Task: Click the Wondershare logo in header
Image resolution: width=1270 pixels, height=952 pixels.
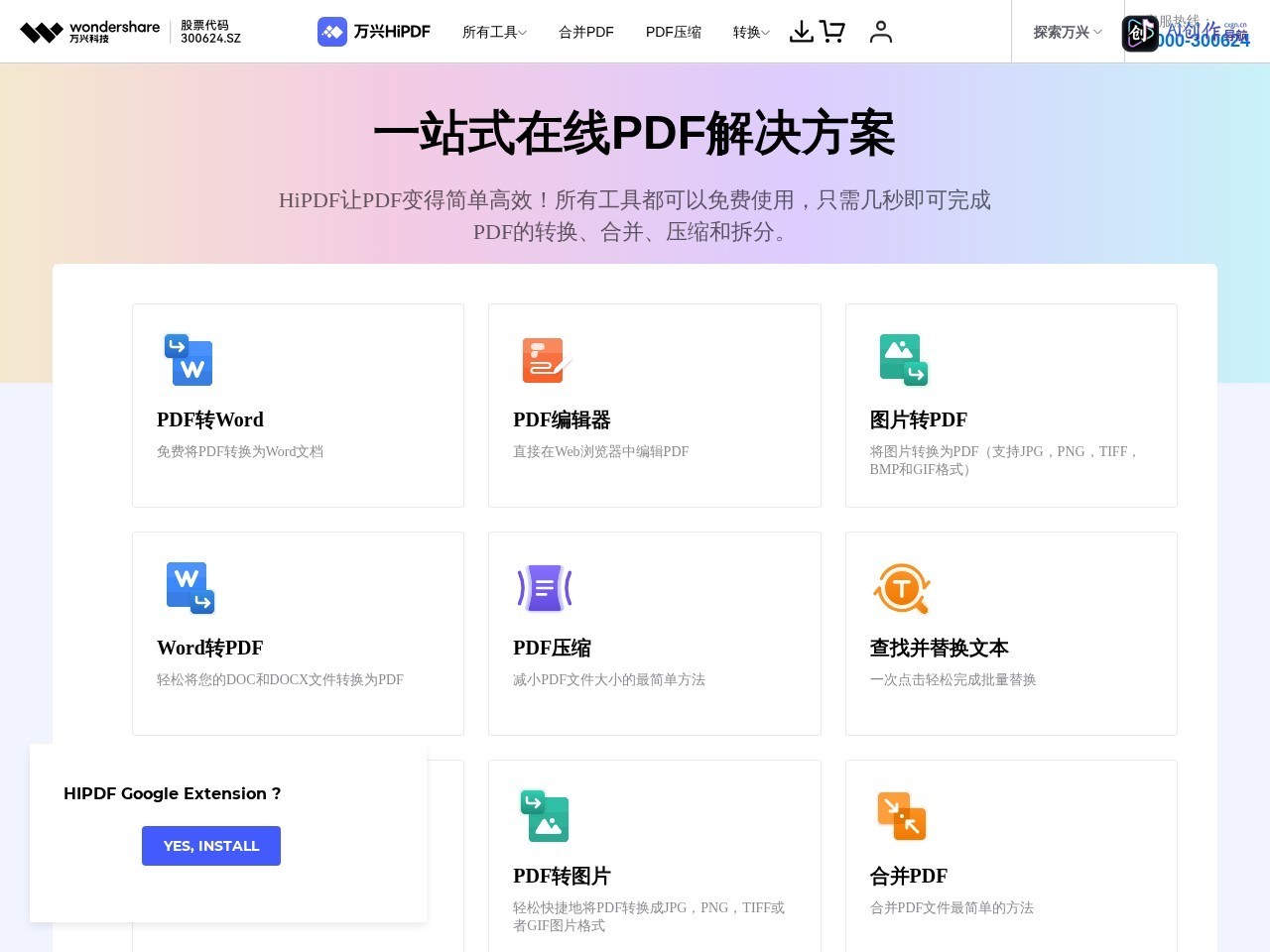Action: [90, 32]
